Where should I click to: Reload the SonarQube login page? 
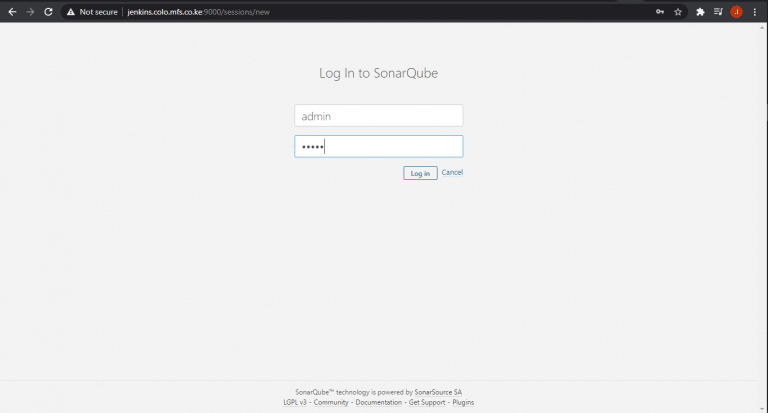click(48, 12)
